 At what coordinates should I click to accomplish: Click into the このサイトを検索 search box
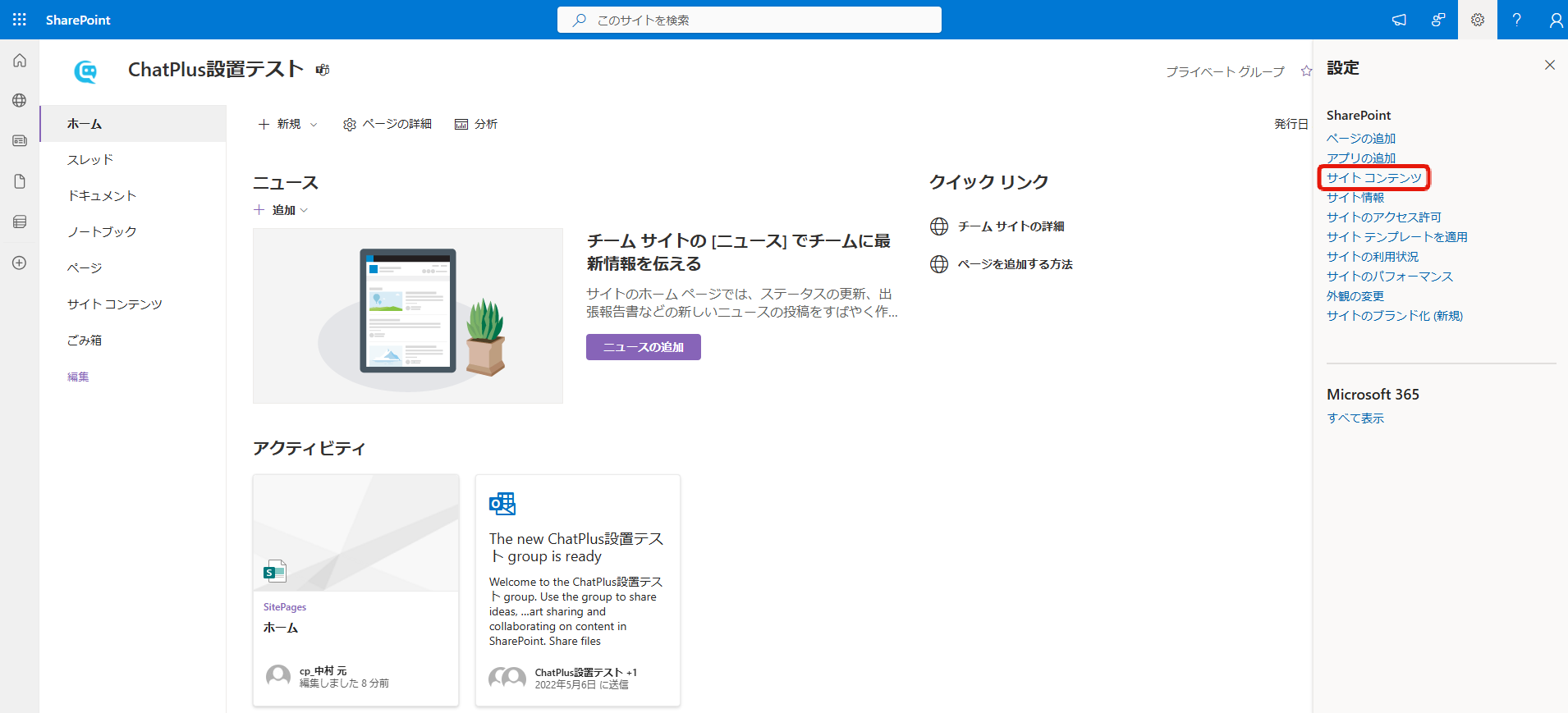[750, 20]
